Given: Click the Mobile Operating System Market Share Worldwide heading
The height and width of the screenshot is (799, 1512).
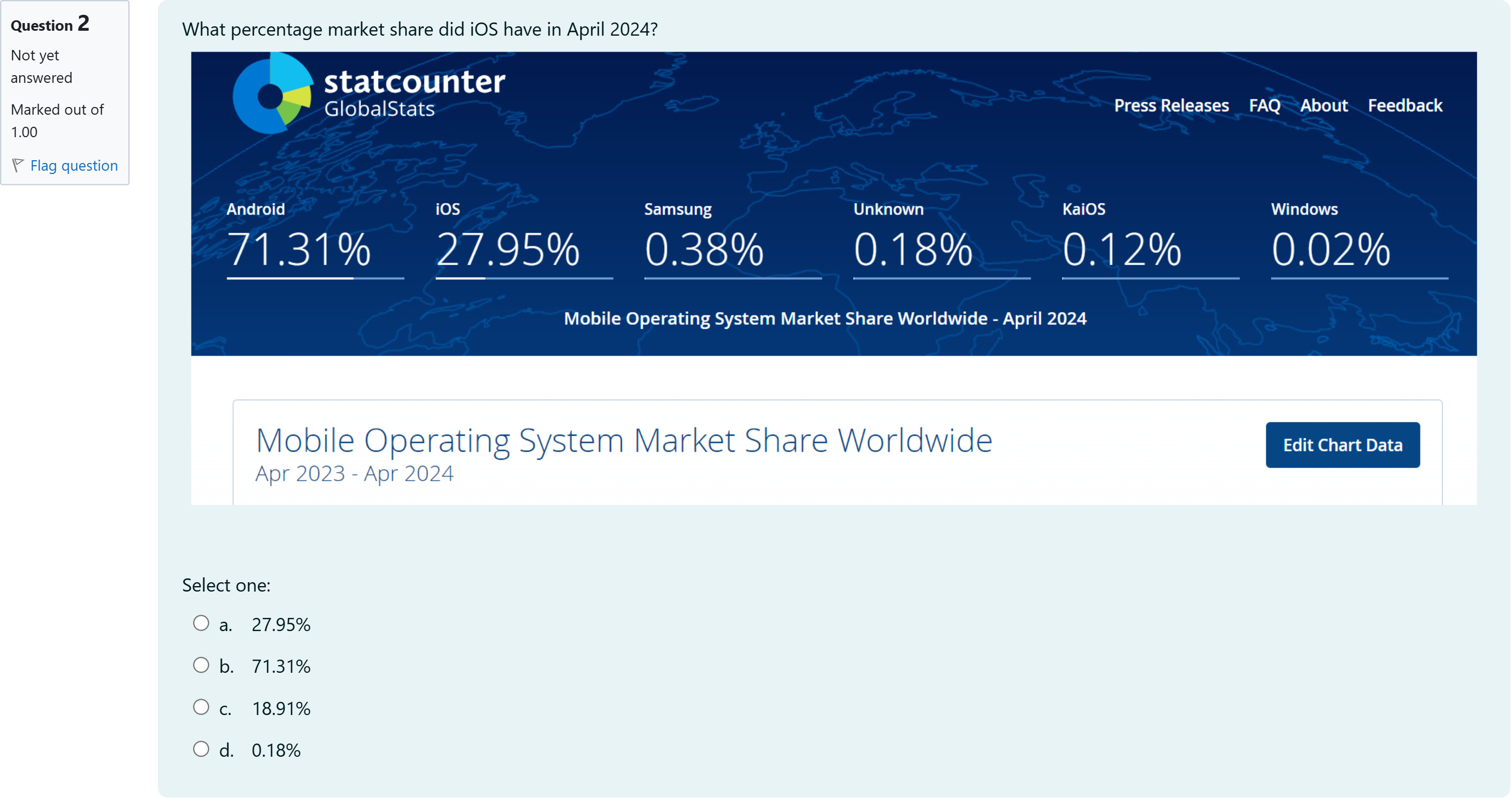Looking at the screenshot, I should [624, 441].
